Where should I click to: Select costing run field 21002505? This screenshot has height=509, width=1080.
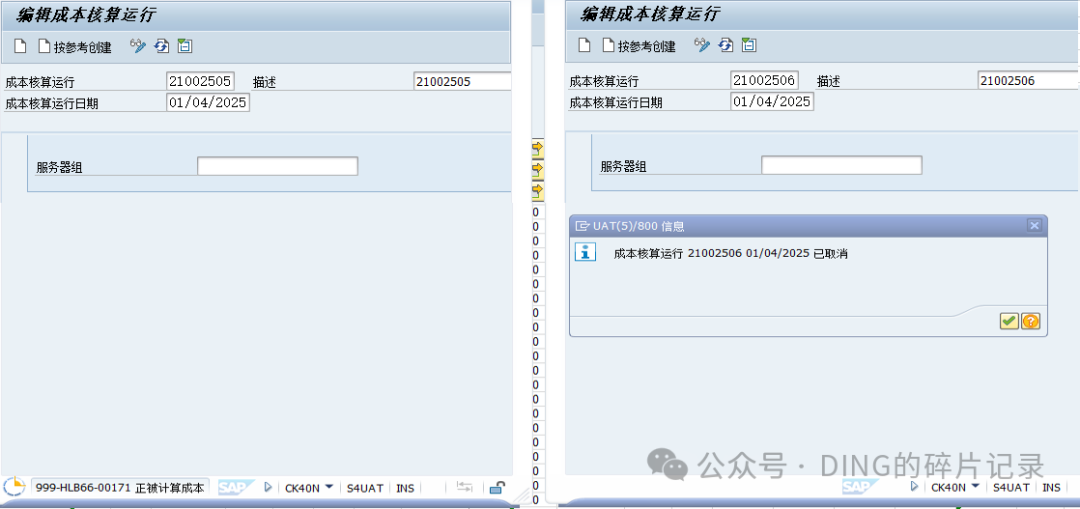(x=200, y=81)
